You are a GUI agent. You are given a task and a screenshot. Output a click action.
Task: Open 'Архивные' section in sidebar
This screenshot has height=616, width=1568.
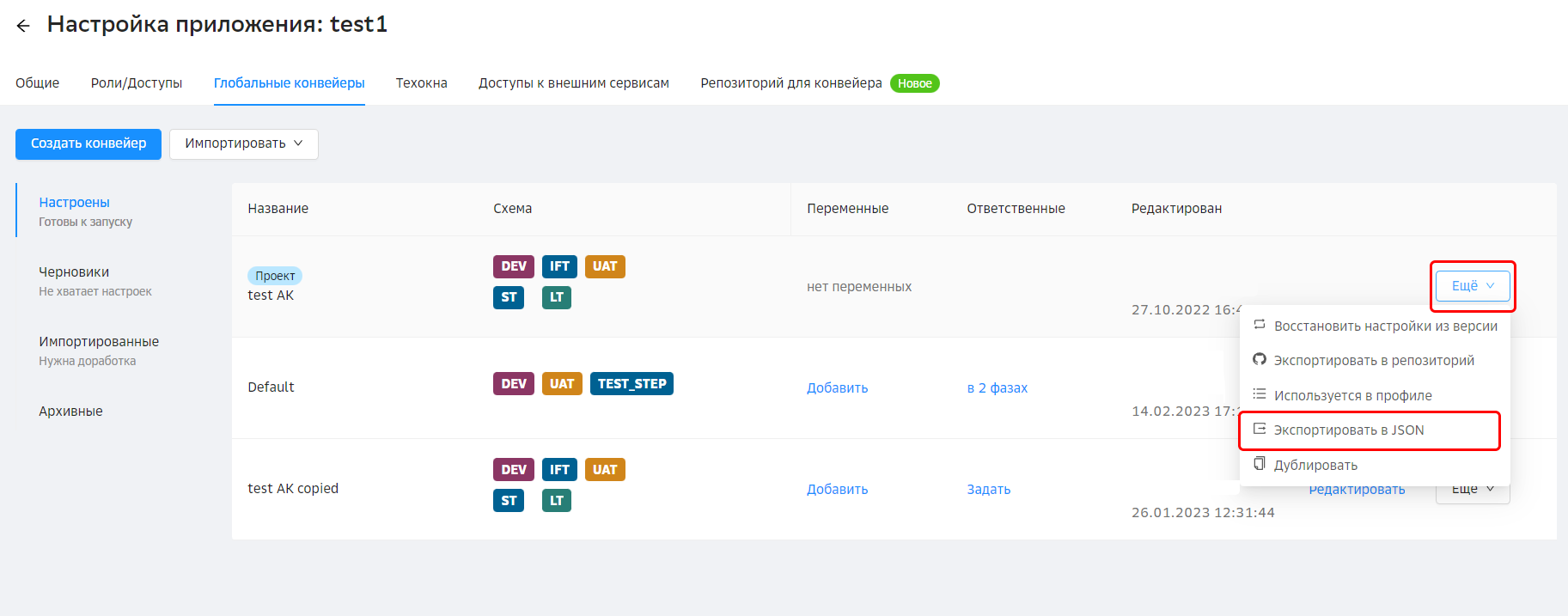70,412
